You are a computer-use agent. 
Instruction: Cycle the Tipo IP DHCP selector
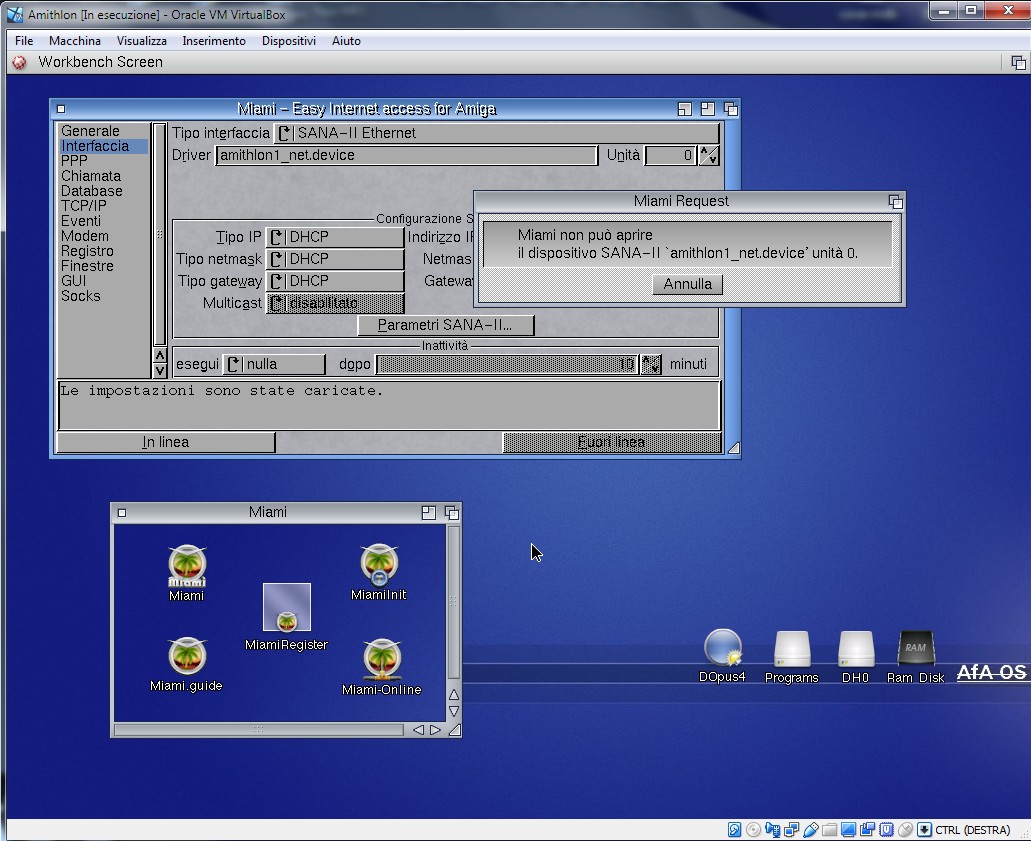[335, 237]
